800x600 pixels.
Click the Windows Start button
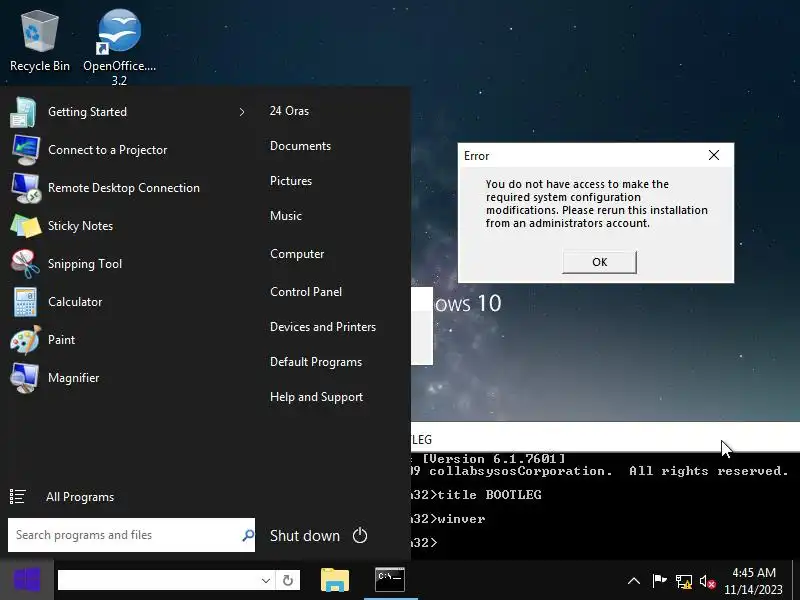pyautogui.click(x=27, y=580)
